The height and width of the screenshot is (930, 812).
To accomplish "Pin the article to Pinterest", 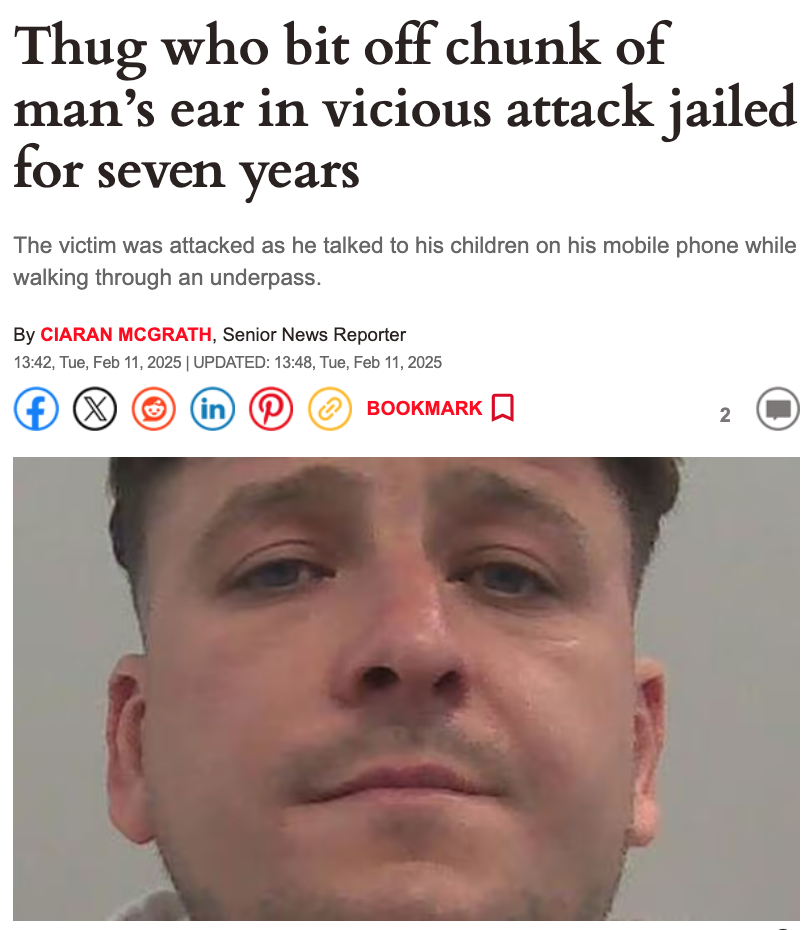I will click(x=271, y=409).
